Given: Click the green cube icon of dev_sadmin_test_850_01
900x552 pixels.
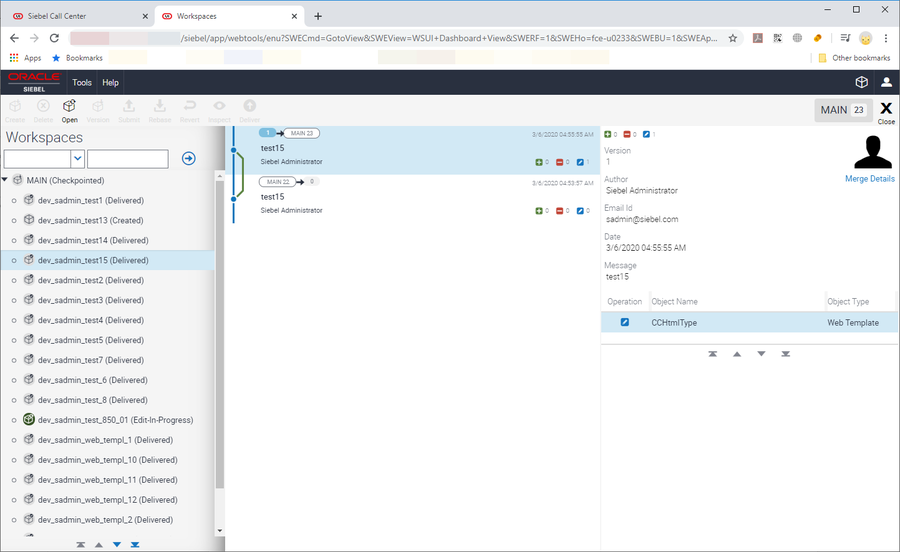Looking at the screenshot, I should (x=29, y=419).
